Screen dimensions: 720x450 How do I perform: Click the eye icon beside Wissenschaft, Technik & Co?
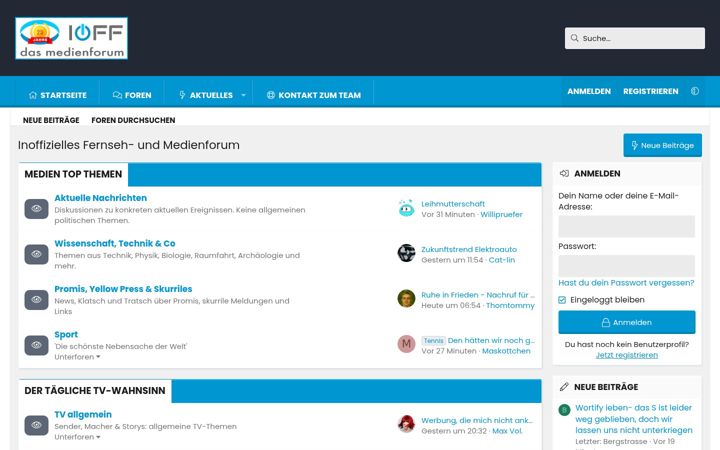click(36, 254)
